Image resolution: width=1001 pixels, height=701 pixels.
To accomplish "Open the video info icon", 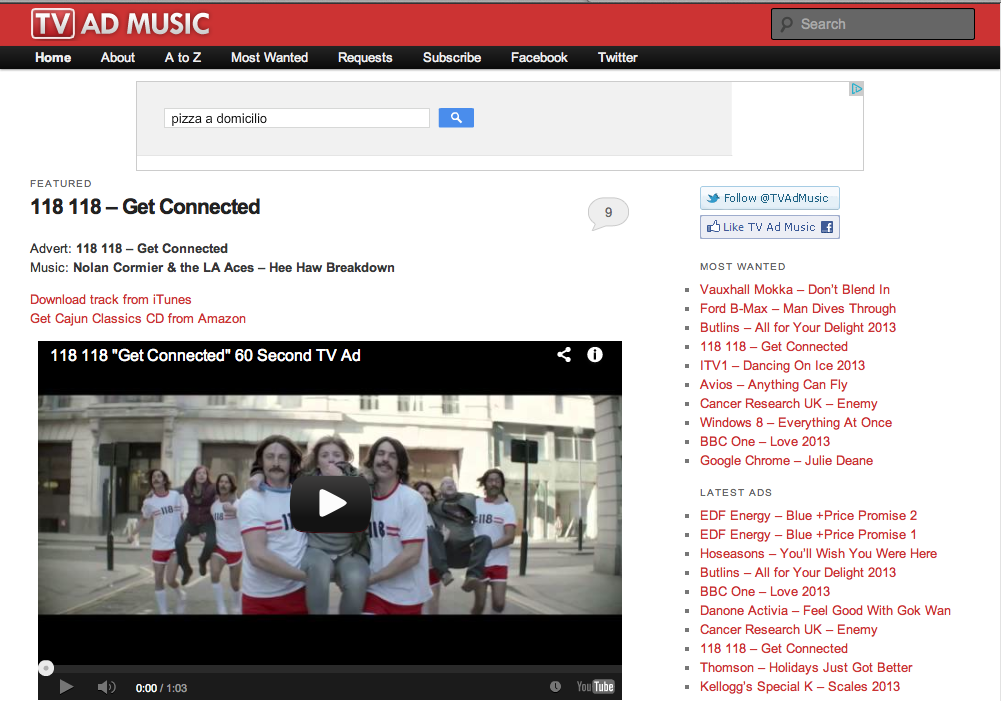I will tap(595, 355).
